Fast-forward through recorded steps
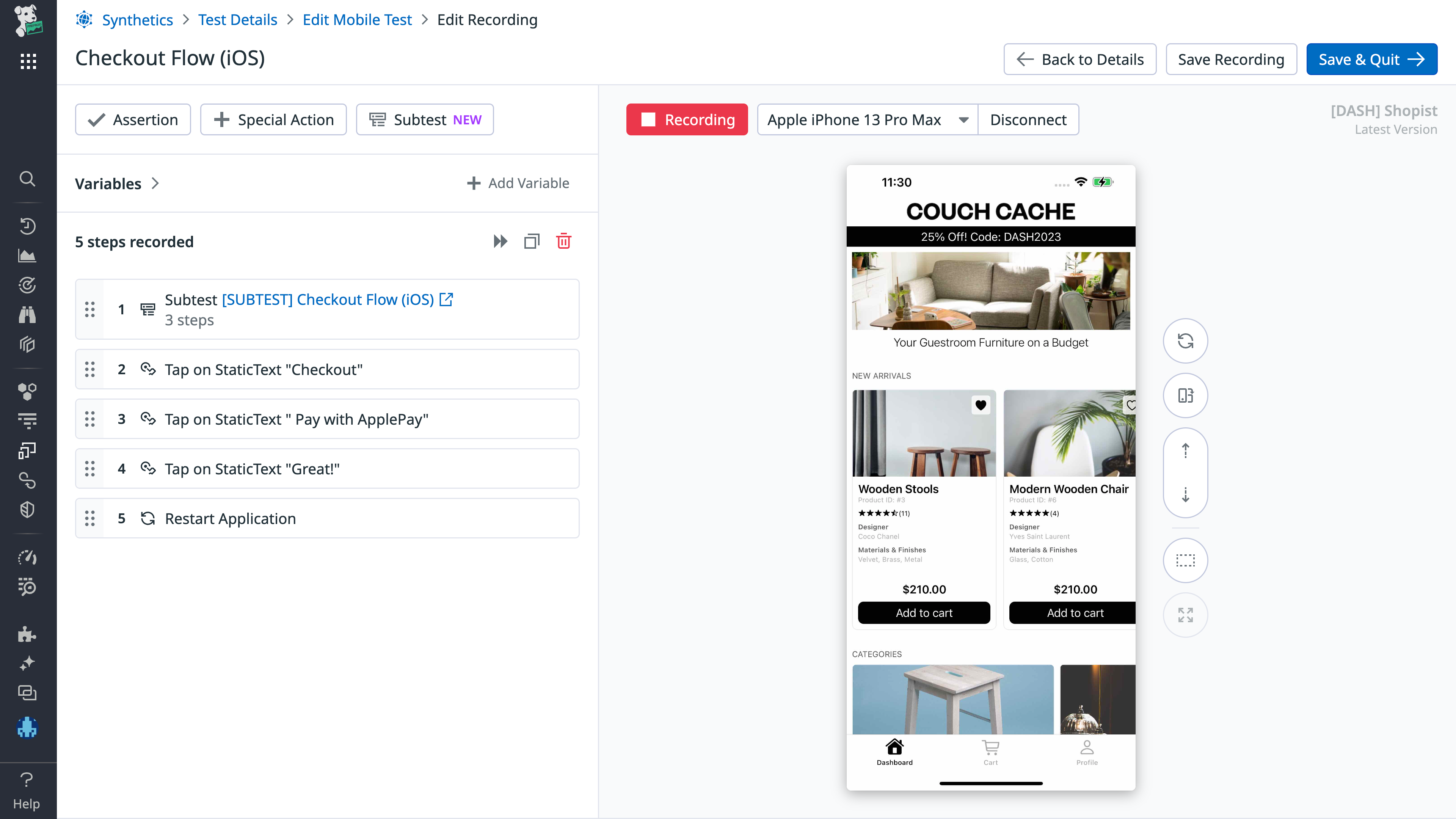 point(500,241)
